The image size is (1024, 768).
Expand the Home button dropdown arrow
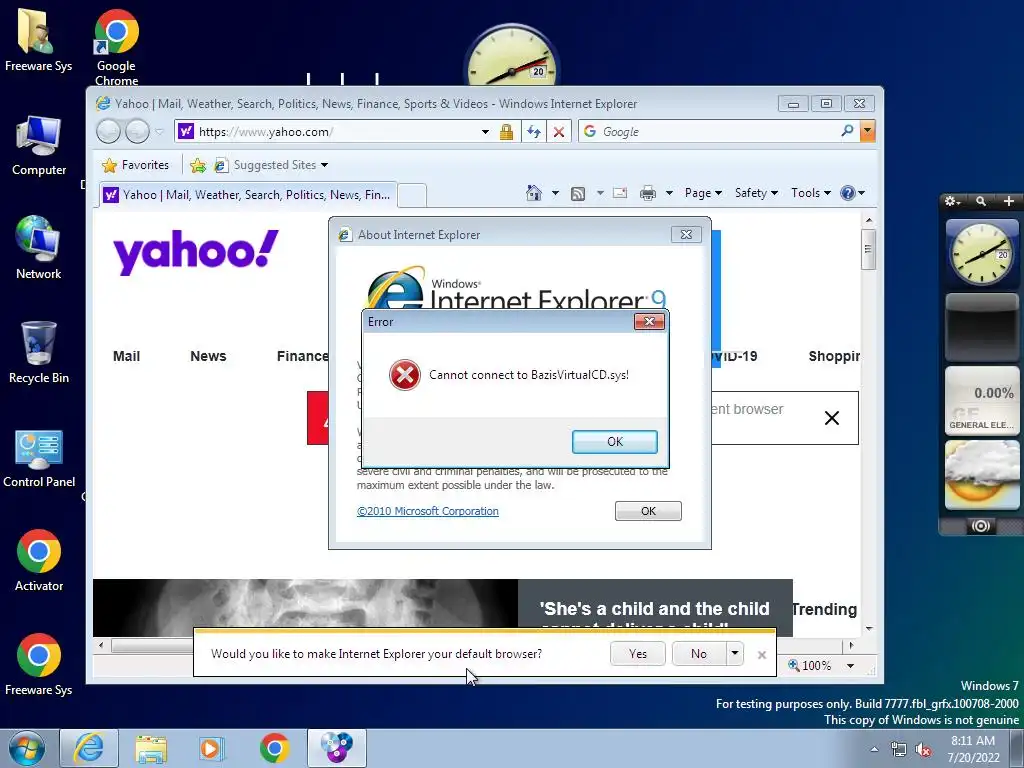(x=555, y=193)
